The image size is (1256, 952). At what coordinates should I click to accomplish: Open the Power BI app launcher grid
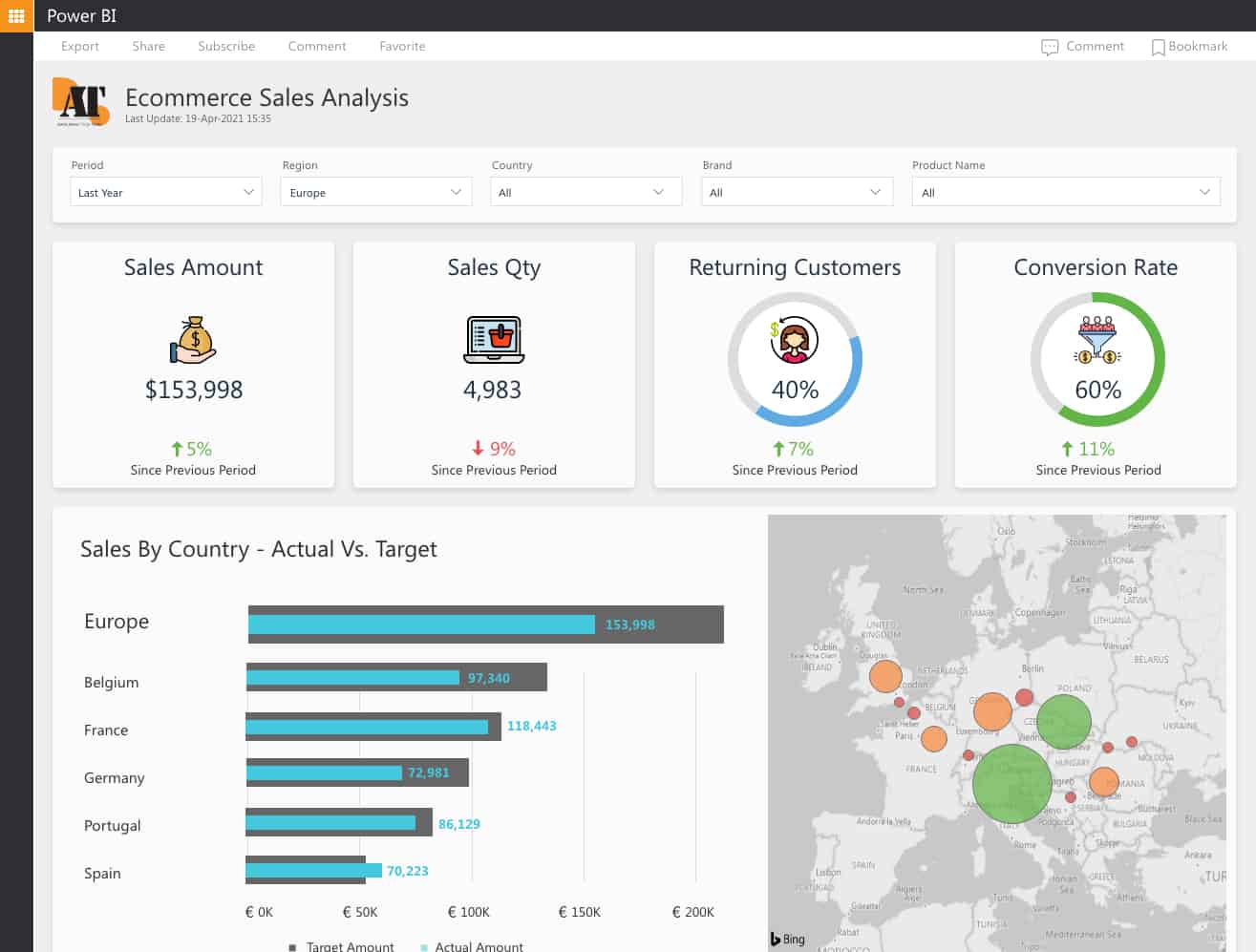[16, 15]
